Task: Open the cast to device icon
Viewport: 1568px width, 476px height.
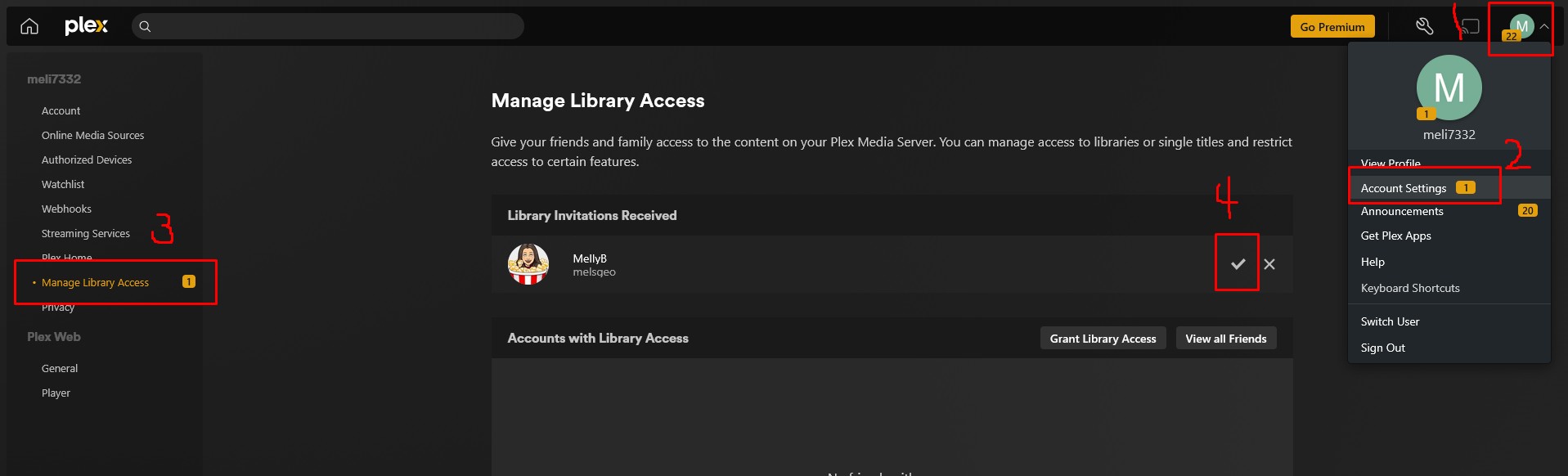Action: [1470, 26]
